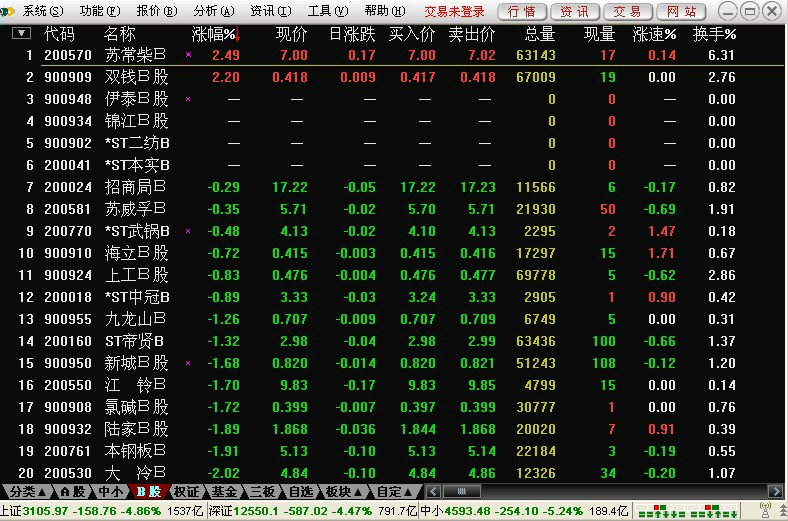788x521 pixels.
Task: Expand the 分类 tab menu
Action: 28,492
